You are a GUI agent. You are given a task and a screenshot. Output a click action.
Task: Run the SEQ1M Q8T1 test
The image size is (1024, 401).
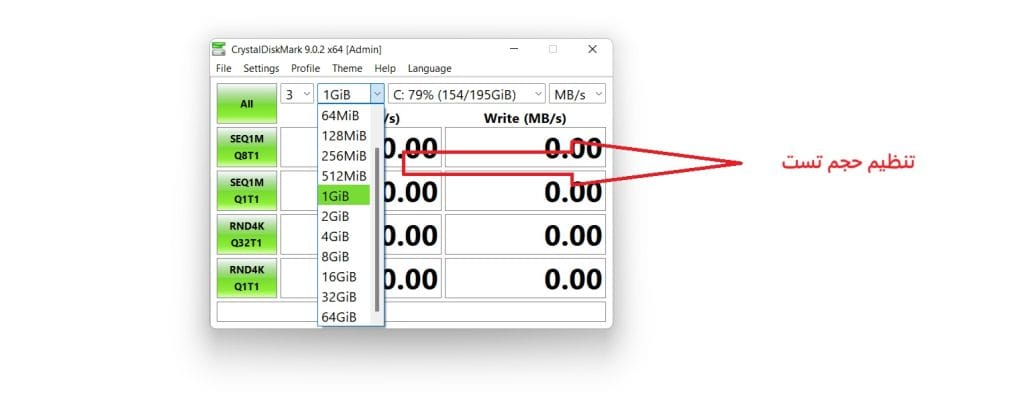247,147
